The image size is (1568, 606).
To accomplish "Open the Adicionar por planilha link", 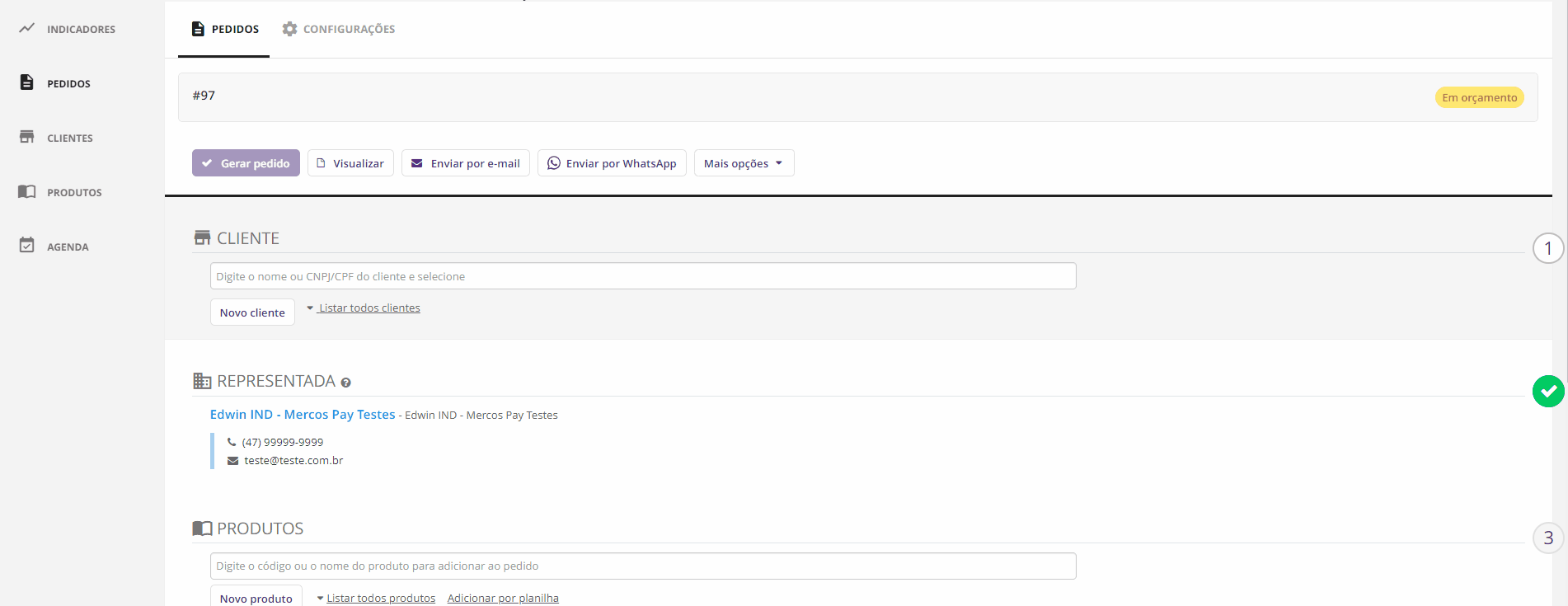I will click(503, 598).
